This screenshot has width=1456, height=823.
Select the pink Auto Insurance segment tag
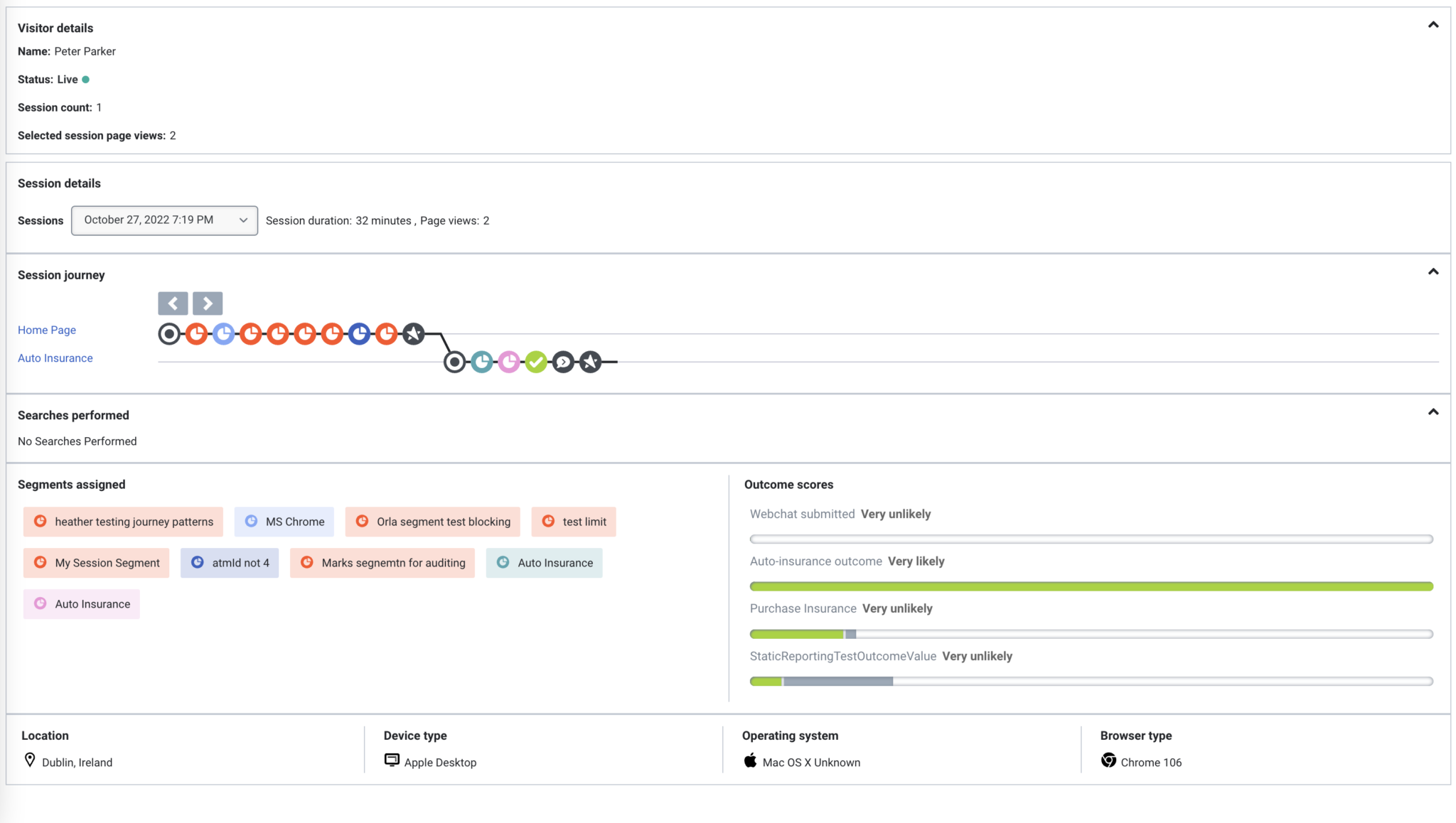coord(81,603)
